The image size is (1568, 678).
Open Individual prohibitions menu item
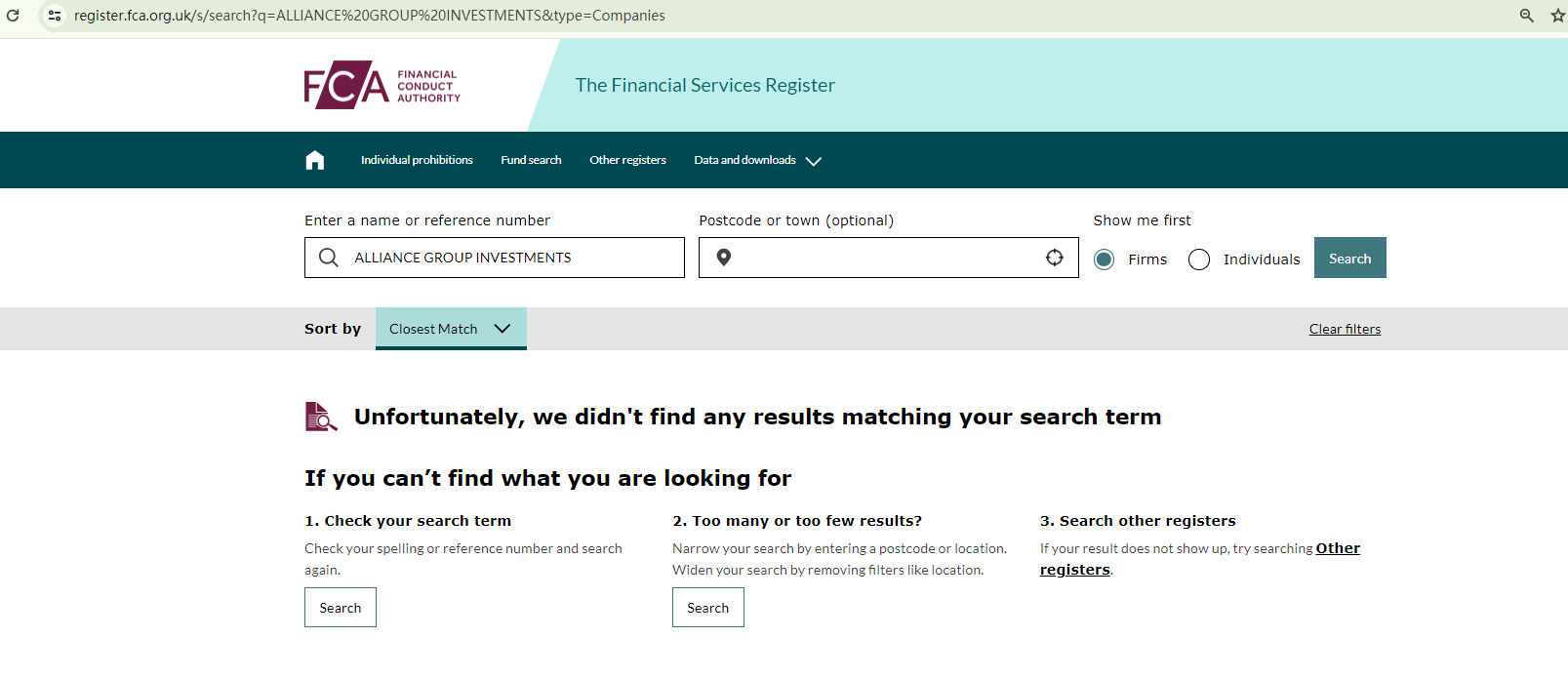point(417,160)
